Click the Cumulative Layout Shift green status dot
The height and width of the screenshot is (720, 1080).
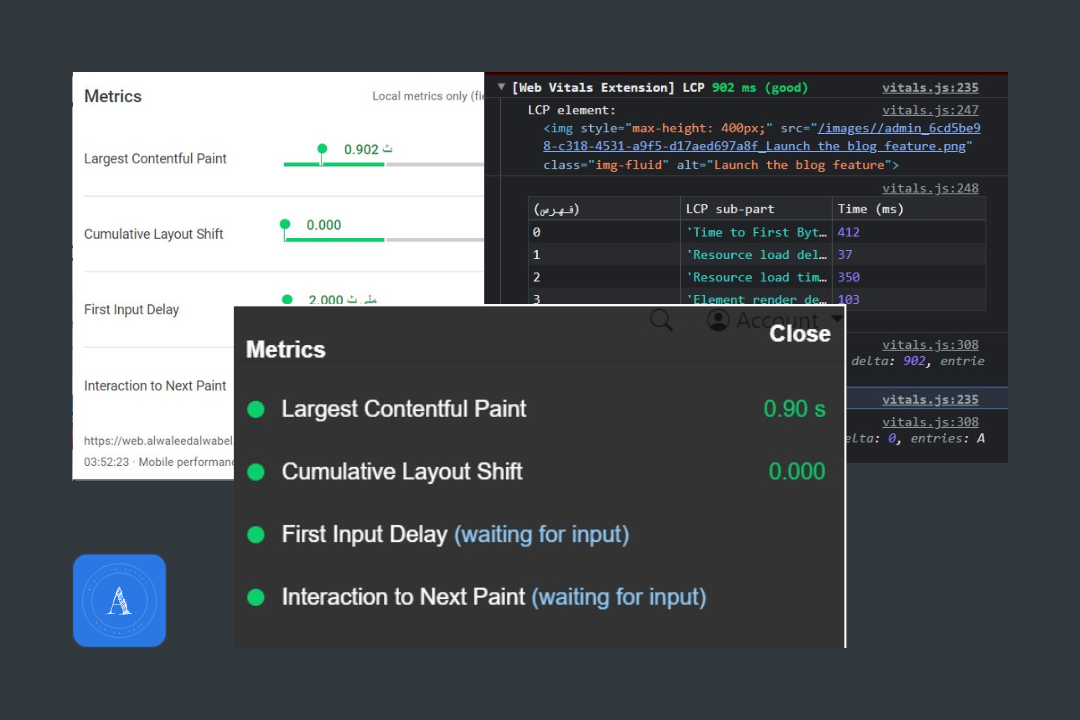pyautogui.click(x=256, y=472)
